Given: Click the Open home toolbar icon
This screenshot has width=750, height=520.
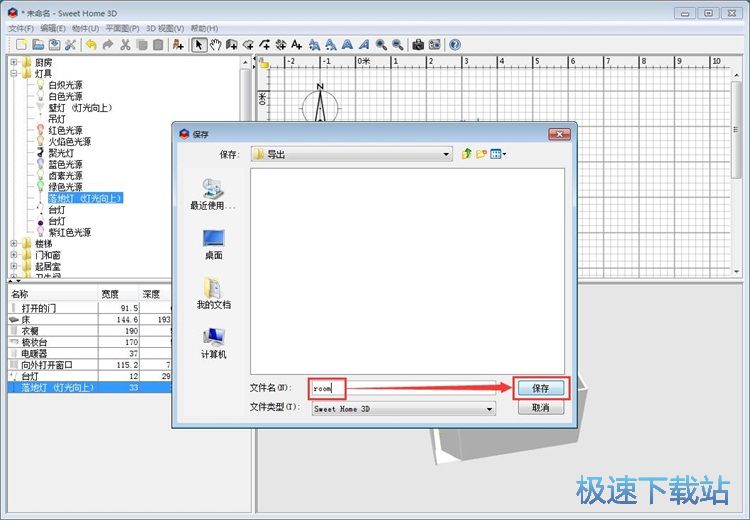Looking at the screenshot, I should pos(38,45).
